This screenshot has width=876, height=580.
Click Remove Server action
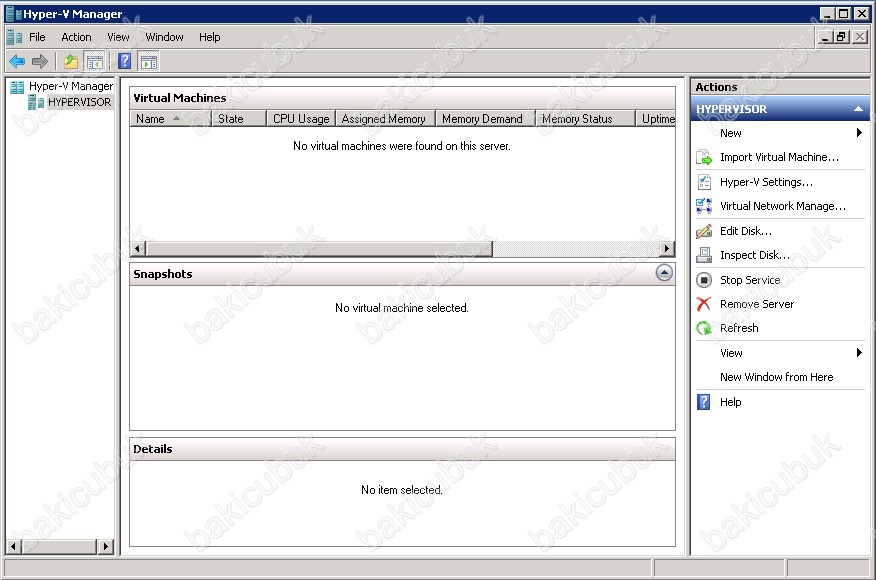(x=757, y=304)
